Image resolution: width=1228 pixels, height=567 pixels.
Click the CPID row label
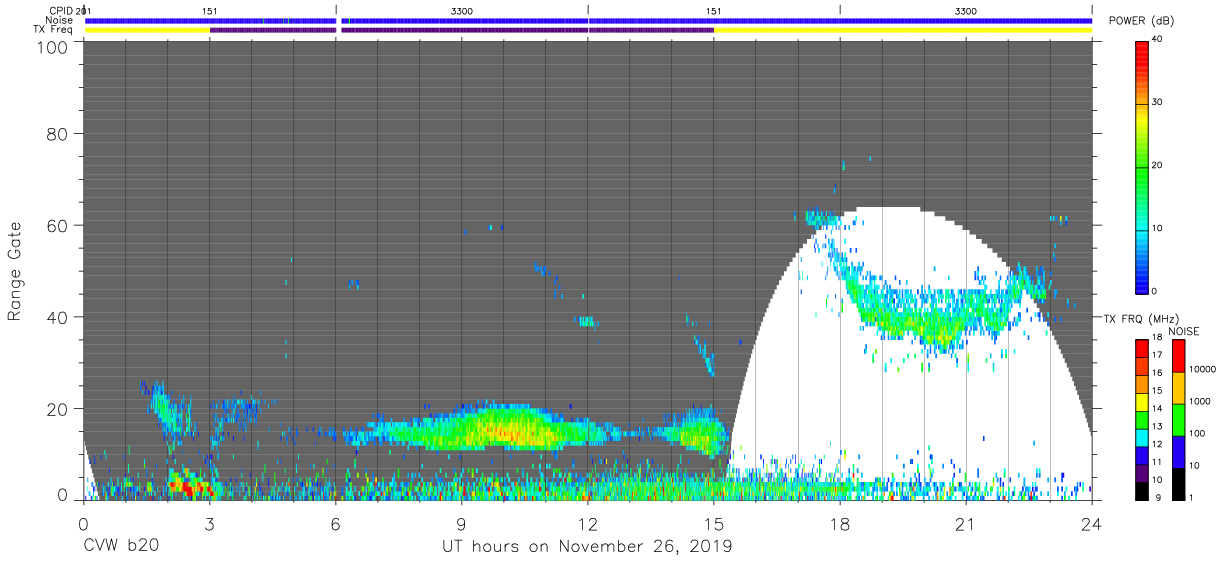pos(62,11)
